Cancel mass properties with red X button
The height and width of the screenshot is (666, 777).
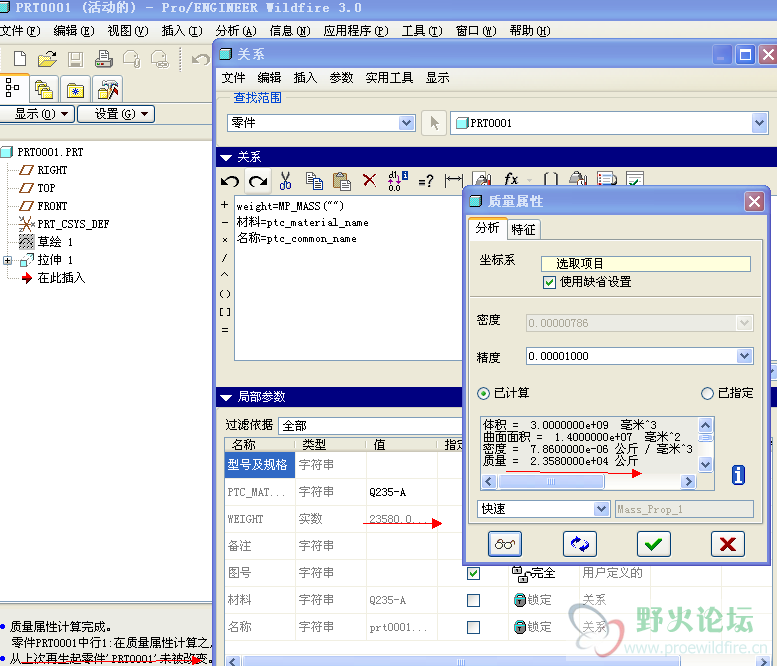(x=727, y=544)
